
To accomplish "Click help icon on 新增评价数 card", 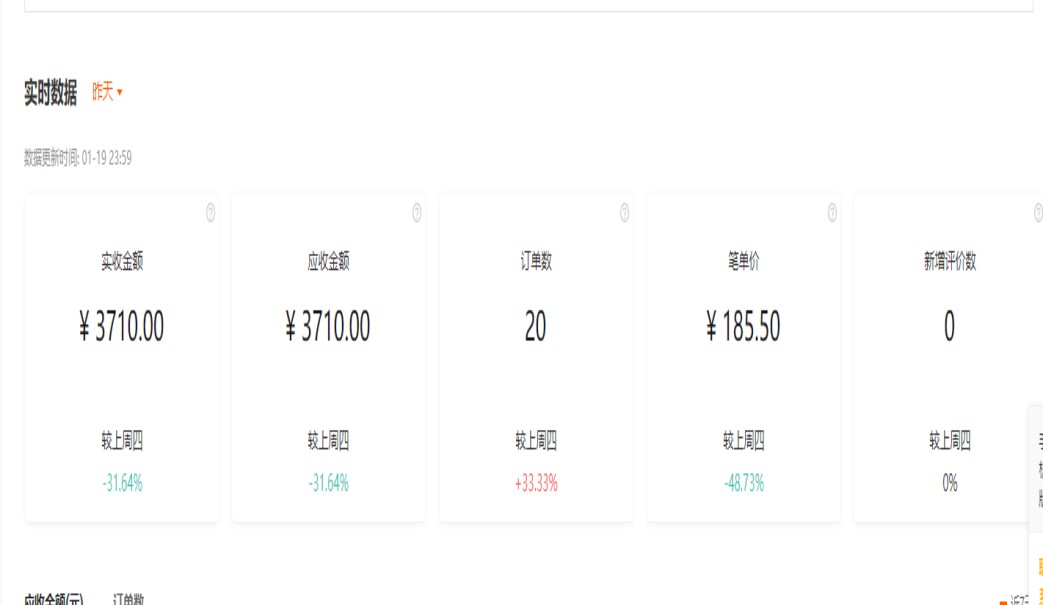I will (x=1038, y=212).
